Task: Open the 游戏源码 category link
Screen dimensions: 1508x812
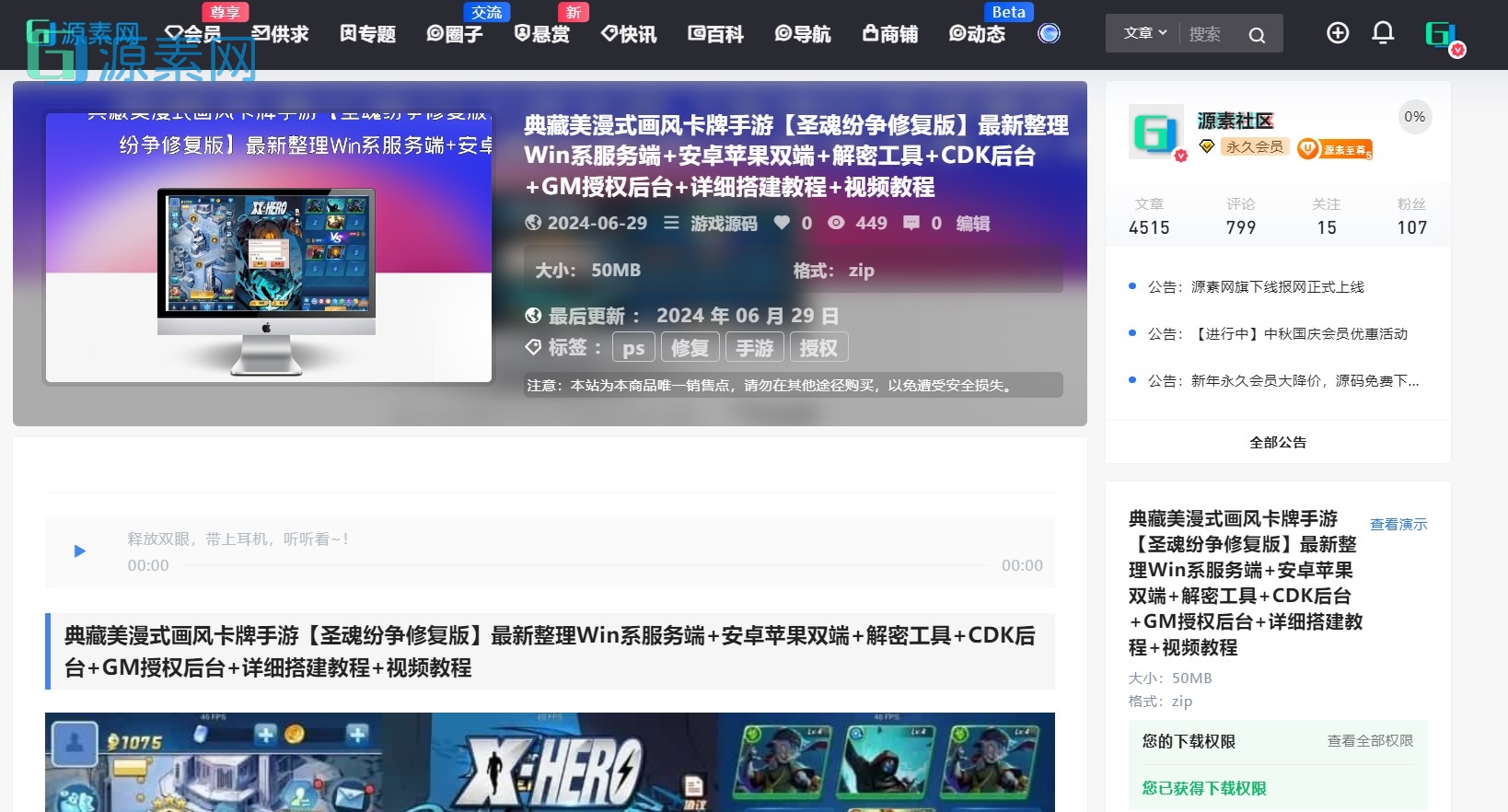Action: click(724, 223)
